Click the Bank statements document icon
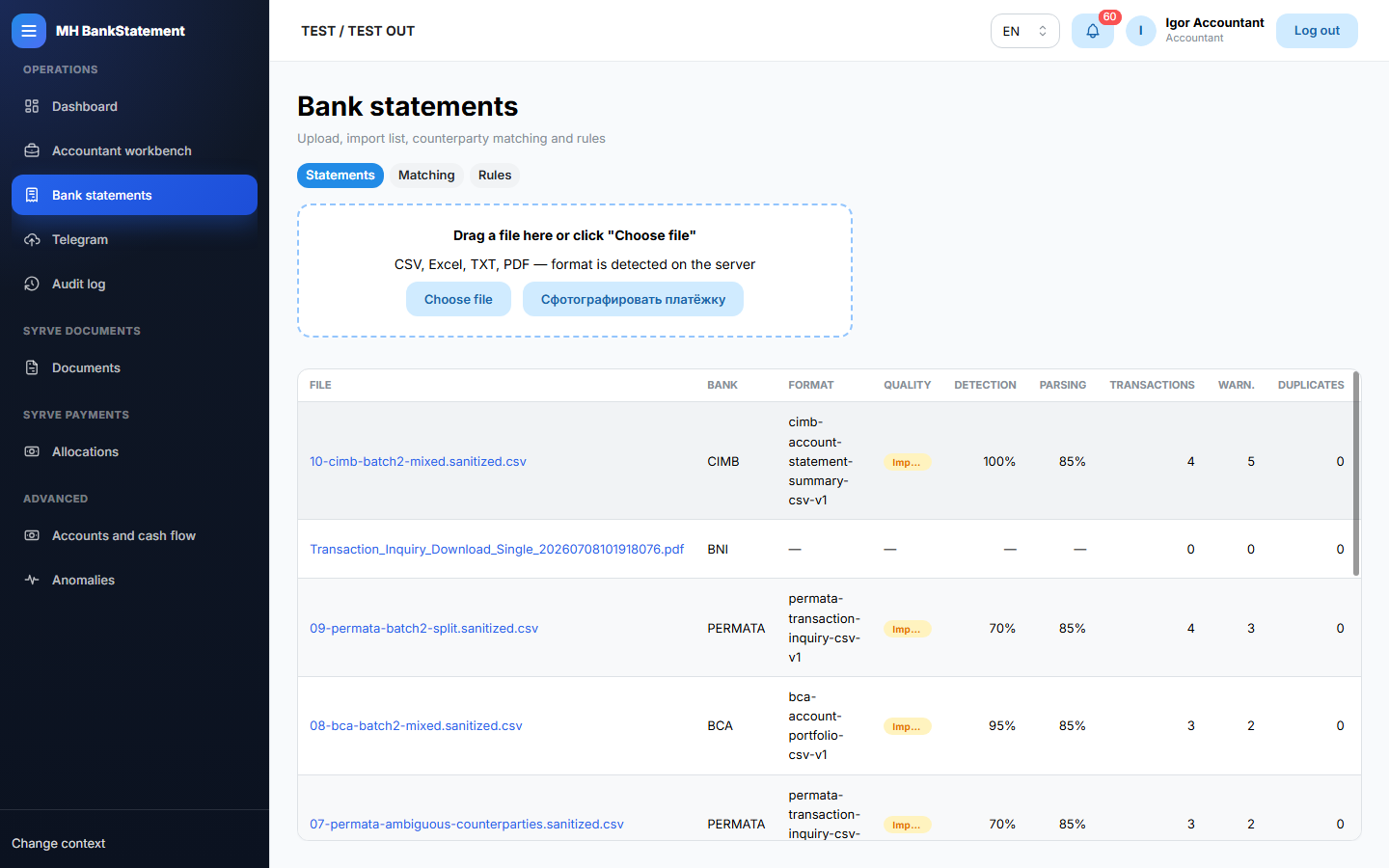The height and width of the screenshot is (868, 1389). point(32,195)
